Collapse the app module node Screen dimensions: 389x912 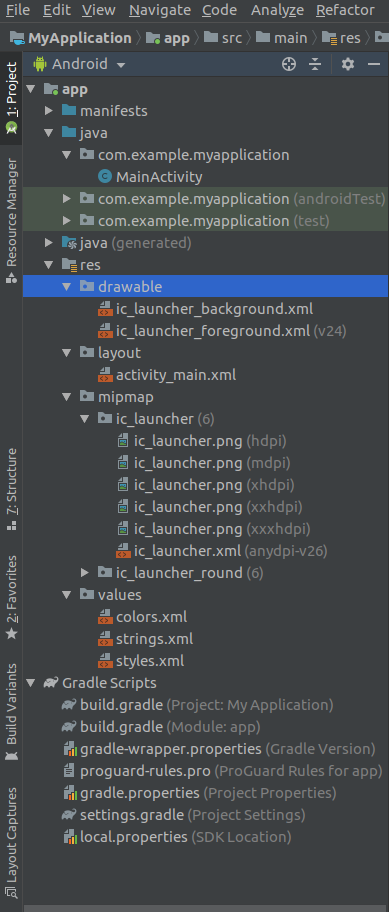31,90
